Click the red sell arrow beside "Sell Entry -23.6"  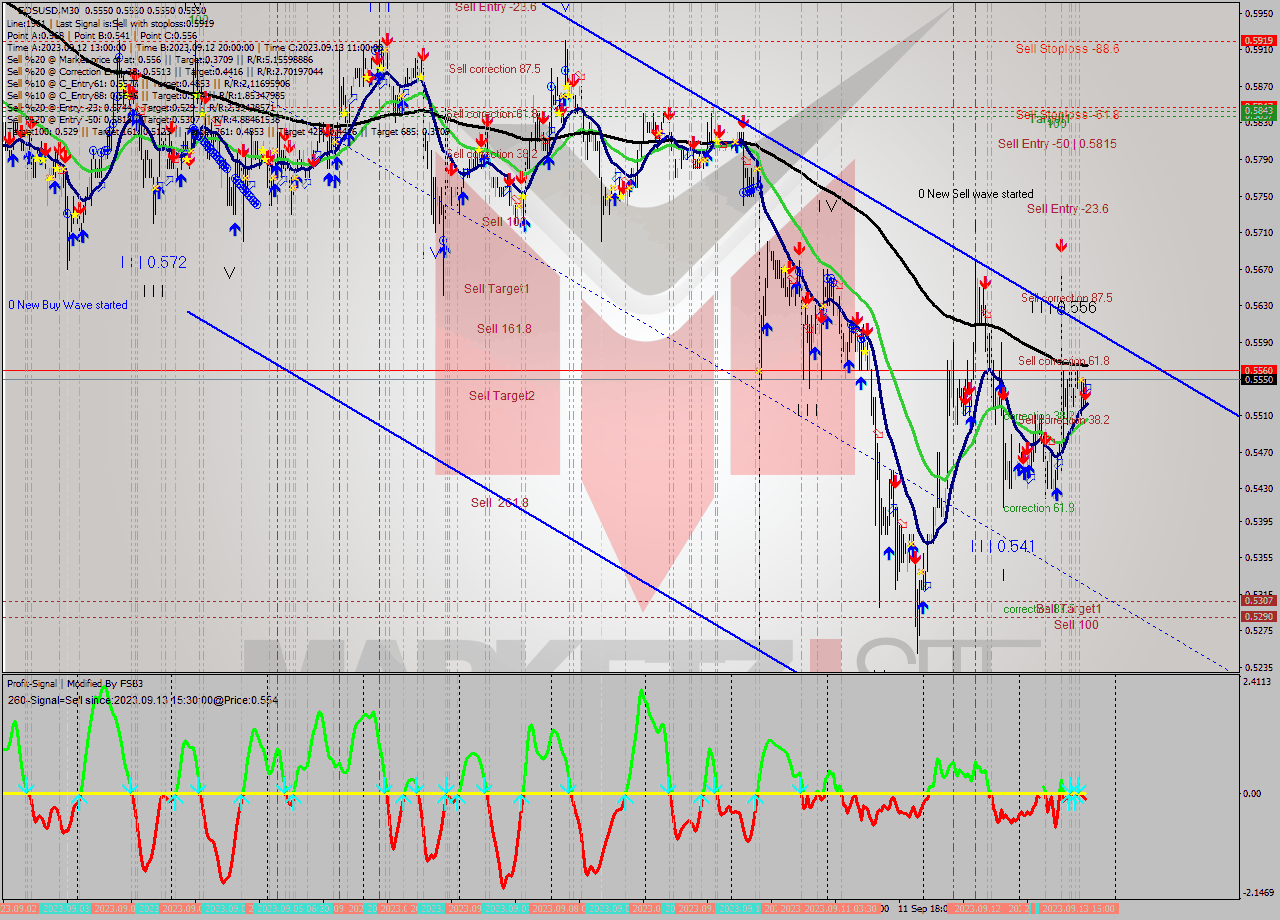click(1062, 244)
